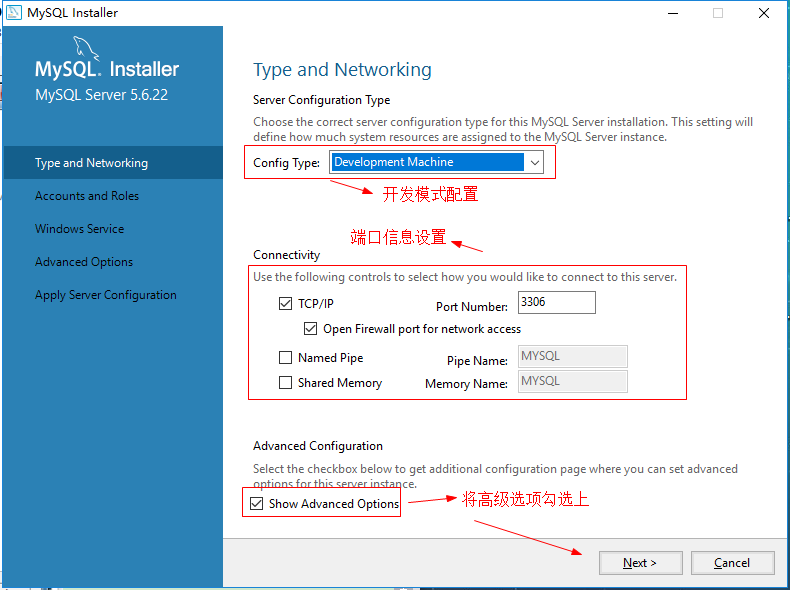Jump to Apply Server Configuration step

click(x=105, y=295)
